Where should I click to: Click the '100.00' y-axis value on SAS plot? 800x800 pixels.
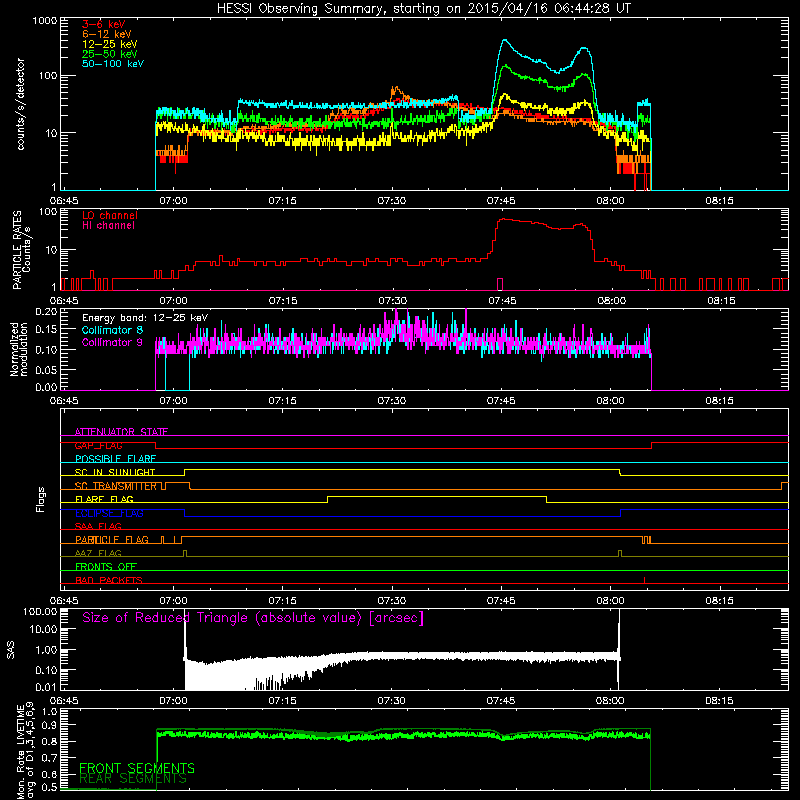(40, 611)
